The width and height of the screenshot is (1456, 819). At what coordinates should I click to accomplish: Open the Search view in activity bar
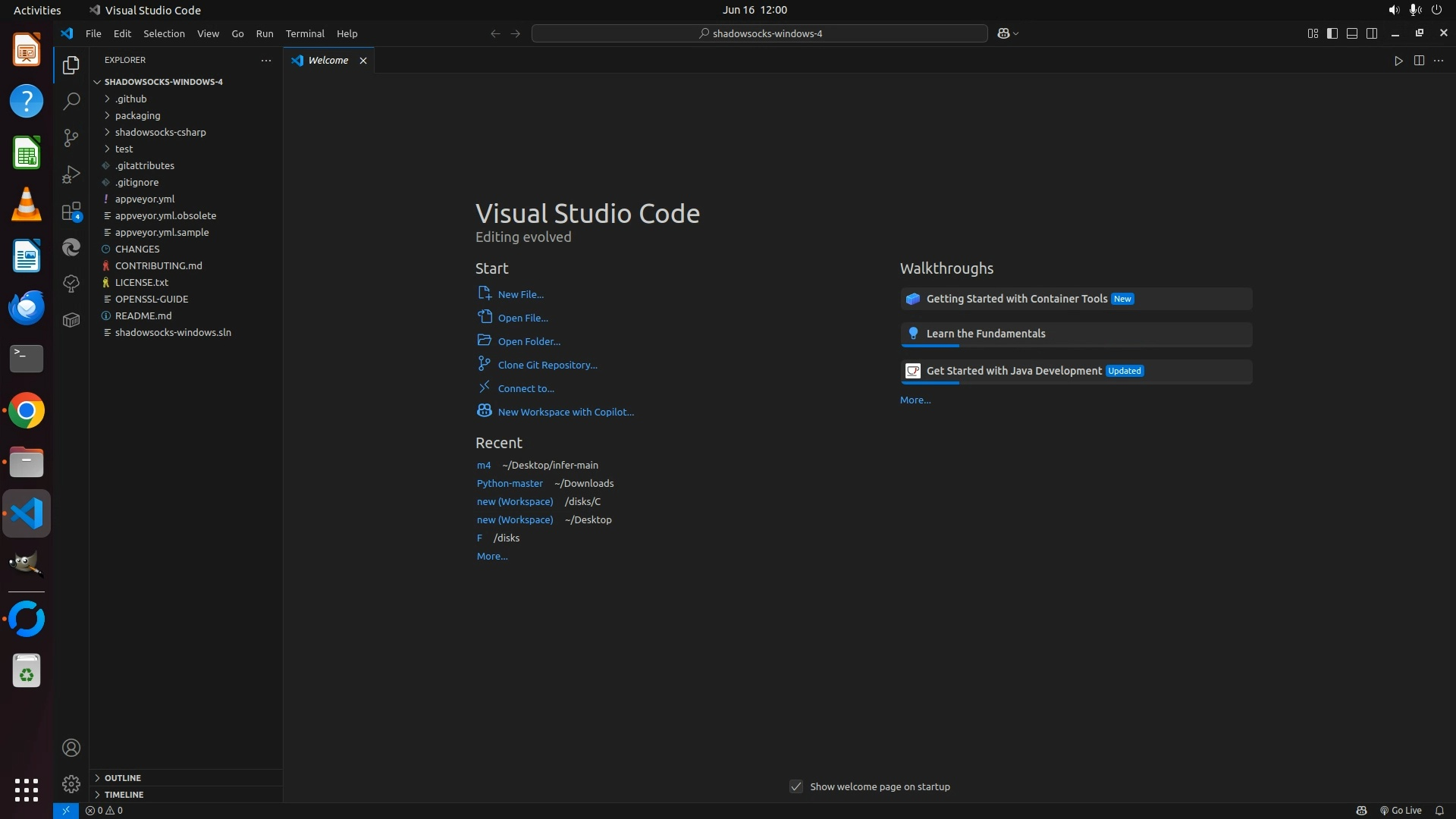71,101
